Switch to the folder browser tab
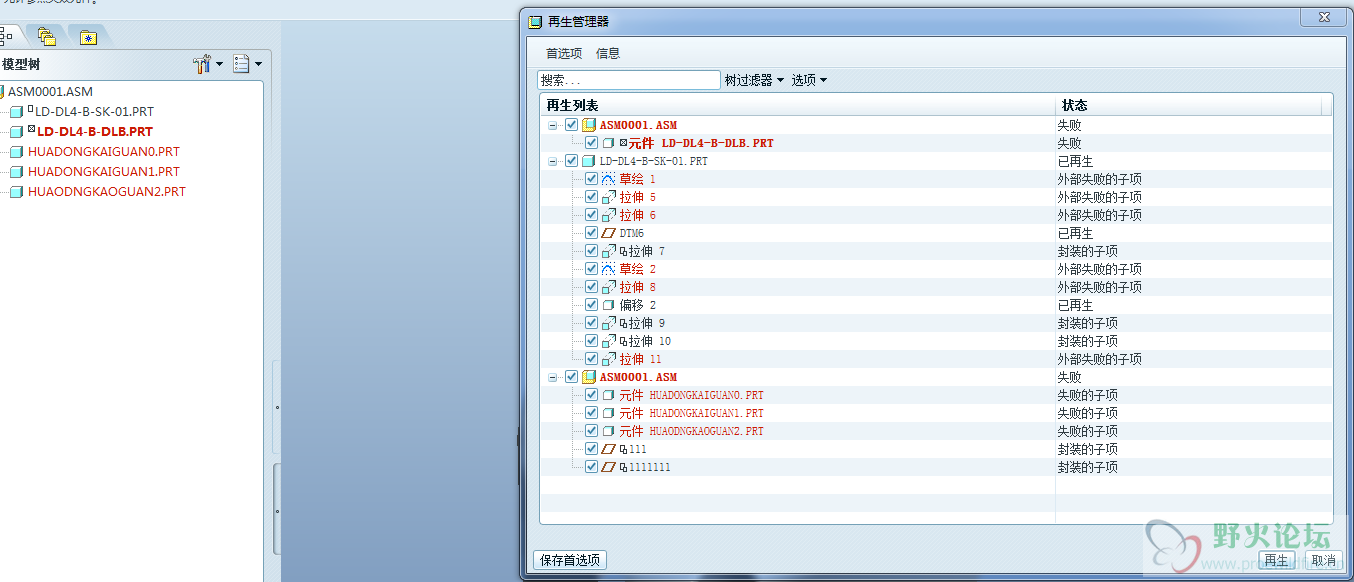This screenshot has height=582, width=1354. point(47,37)
